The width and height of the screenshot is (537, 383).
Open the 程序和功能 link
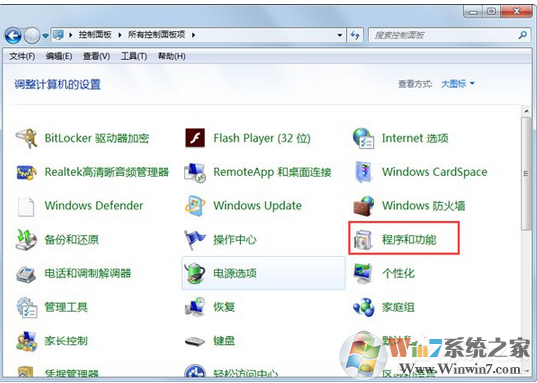click(x=409, y=240)
